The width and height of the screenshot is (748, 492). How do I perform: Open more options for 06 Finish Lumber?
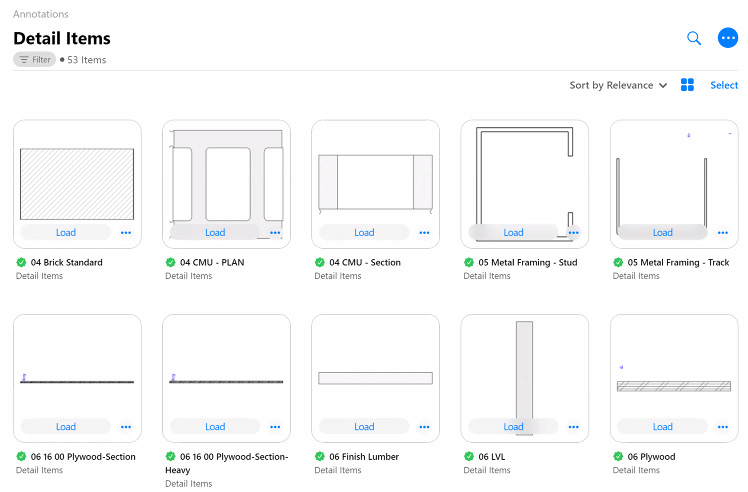tap(424, 426)
